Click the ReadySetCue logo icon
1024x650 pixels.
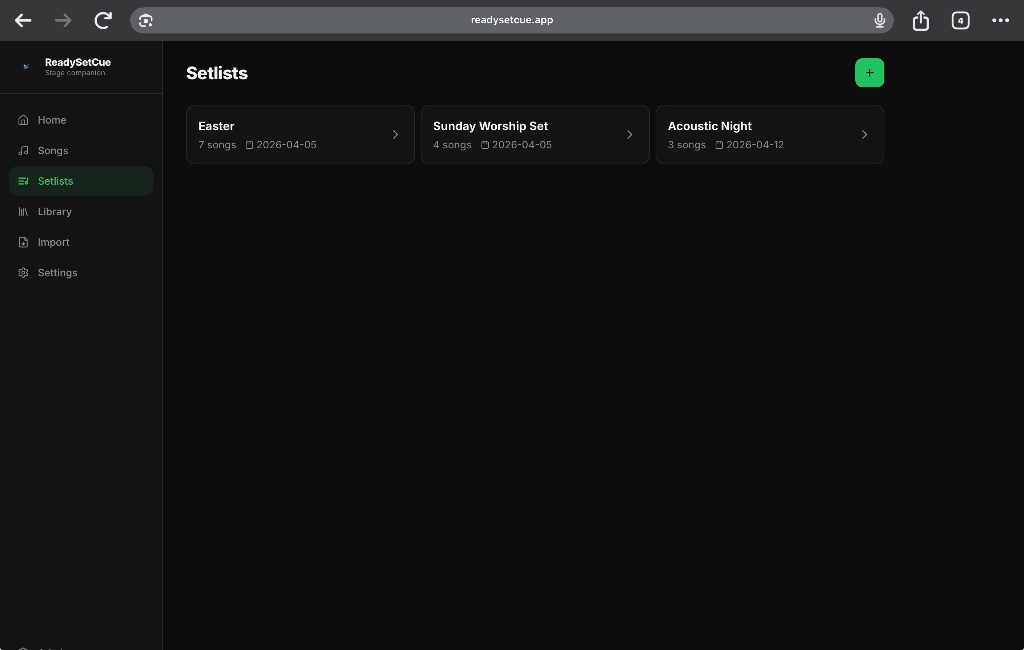25,66
